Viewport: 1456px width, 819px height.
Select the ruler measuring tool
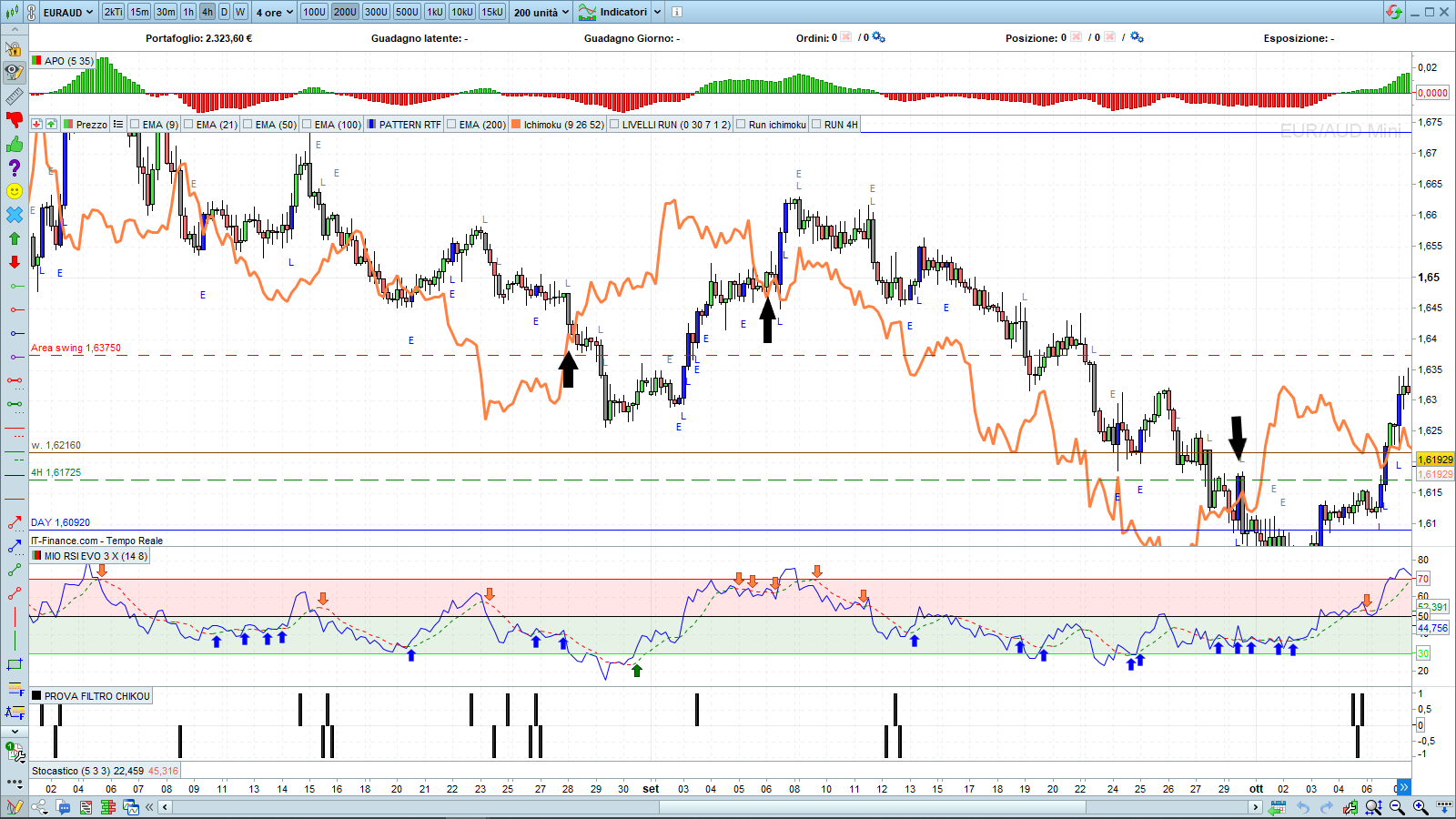pyautogui.click(x=14, y=96)
